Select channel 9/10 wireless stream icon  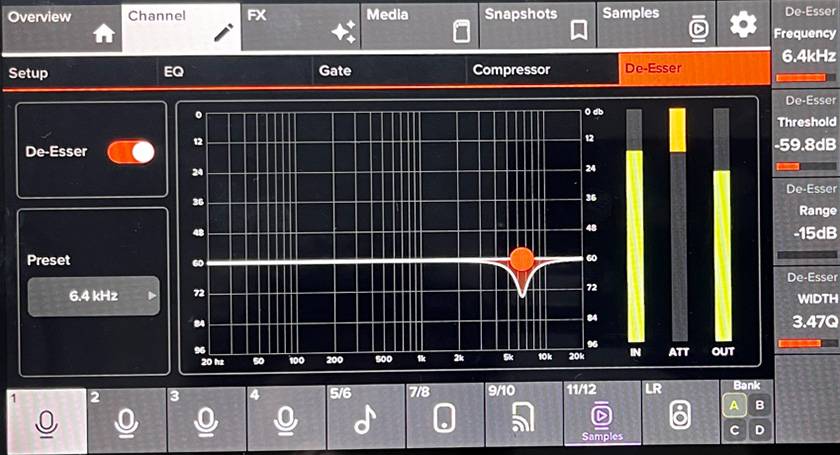(x=524, y=421)
